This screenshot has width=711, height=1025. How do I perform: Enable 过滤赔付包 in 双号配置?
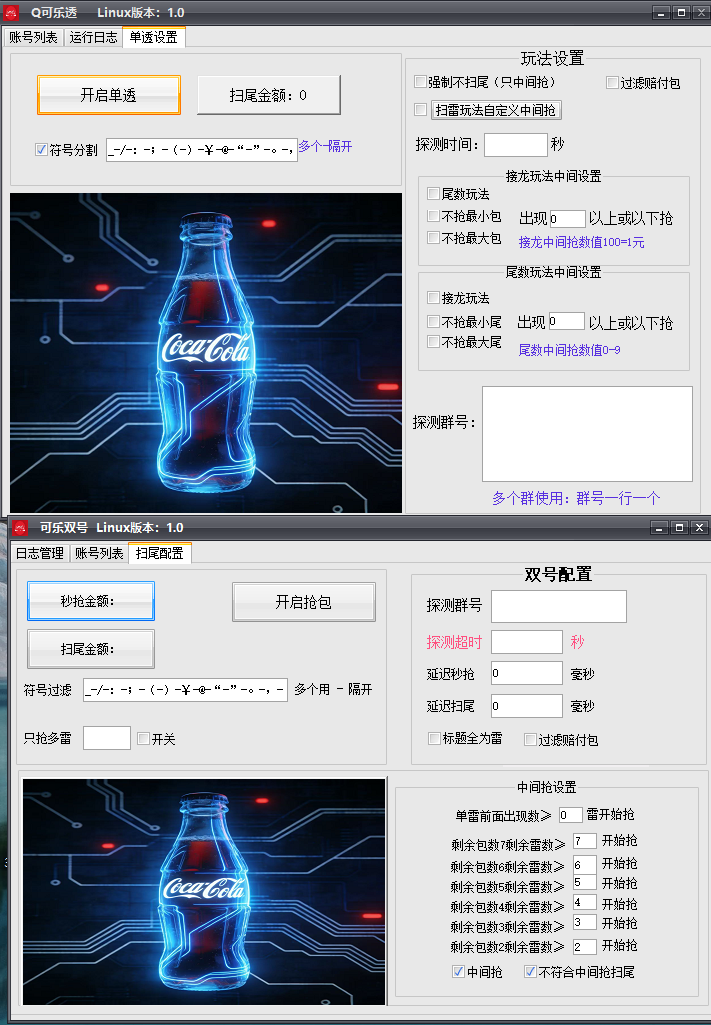click(x=531, y=739)
